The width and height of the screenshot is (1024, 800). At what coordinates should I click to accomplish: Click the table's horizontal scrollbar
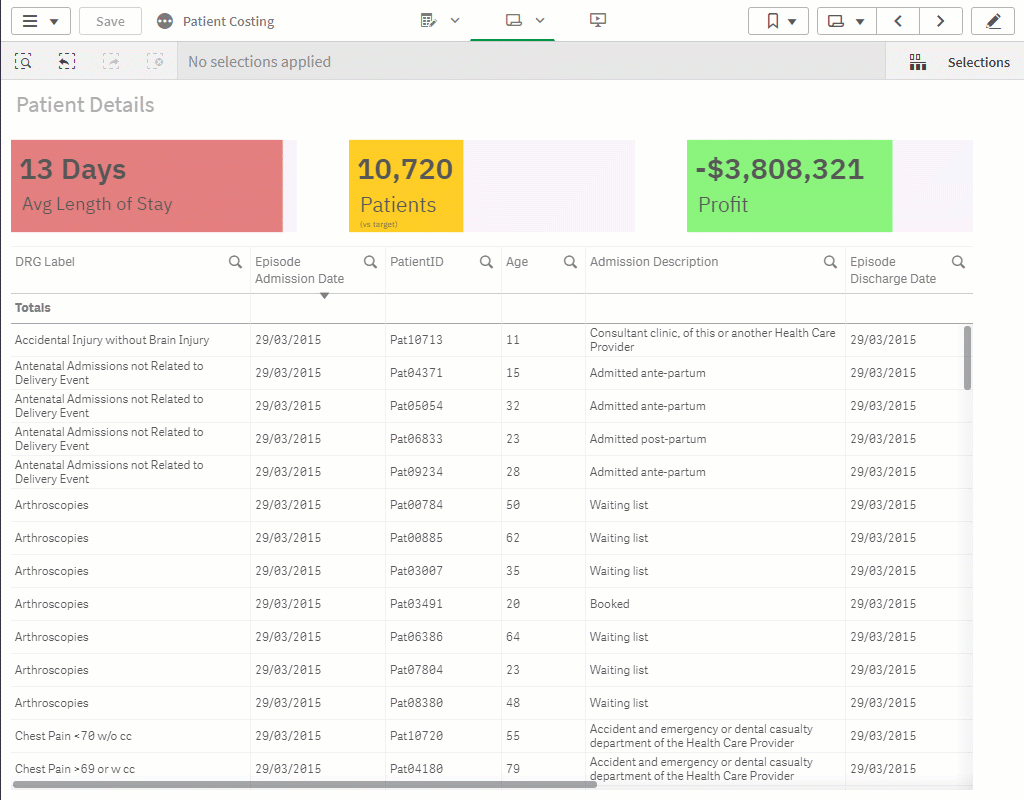tap(304, 784)
